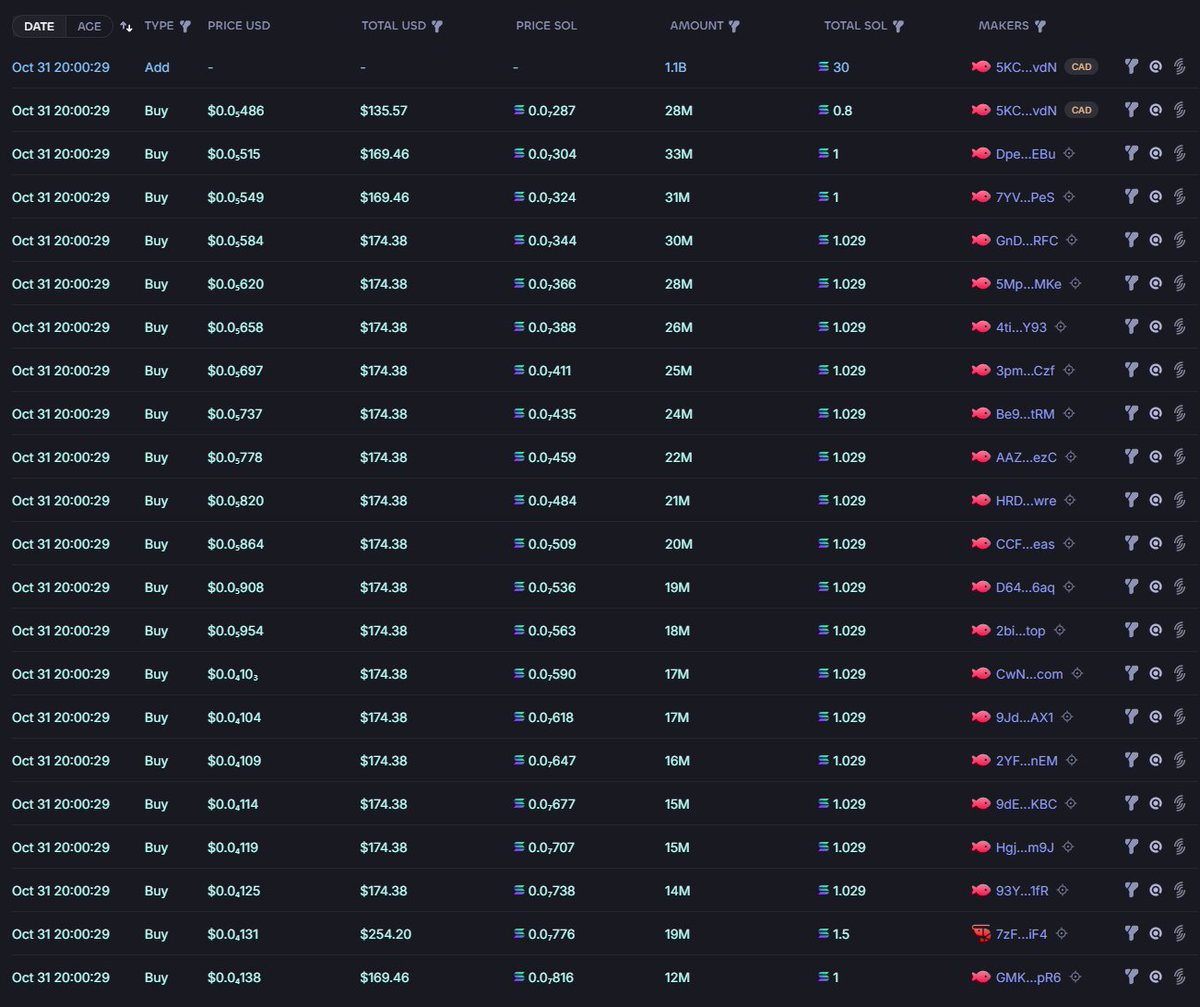The height and width of the screenshot is (1007, 1200).
Task: Click total SOL value 30
Action: [x=841, y=67]
